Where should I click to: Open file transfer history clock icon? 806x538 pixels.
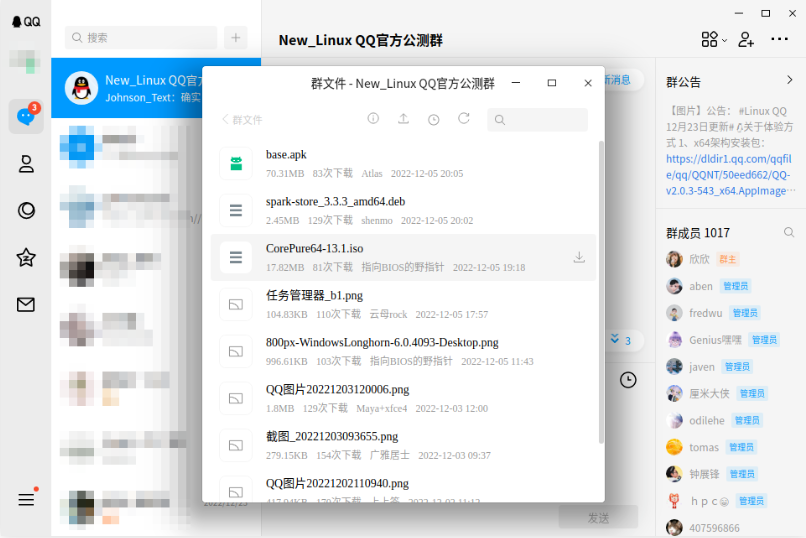pos(434,119)
